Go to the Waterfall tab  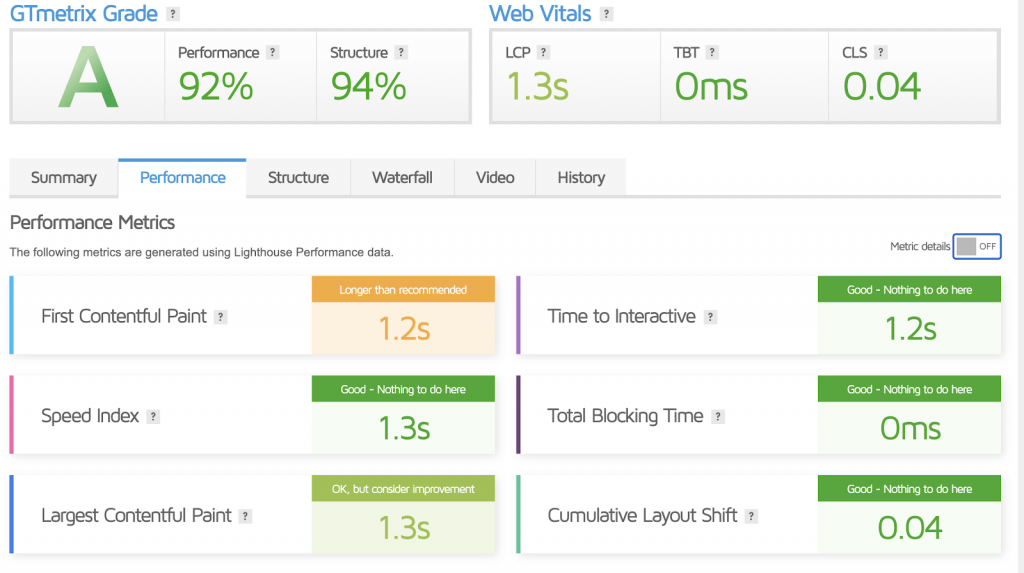point(402,178)
